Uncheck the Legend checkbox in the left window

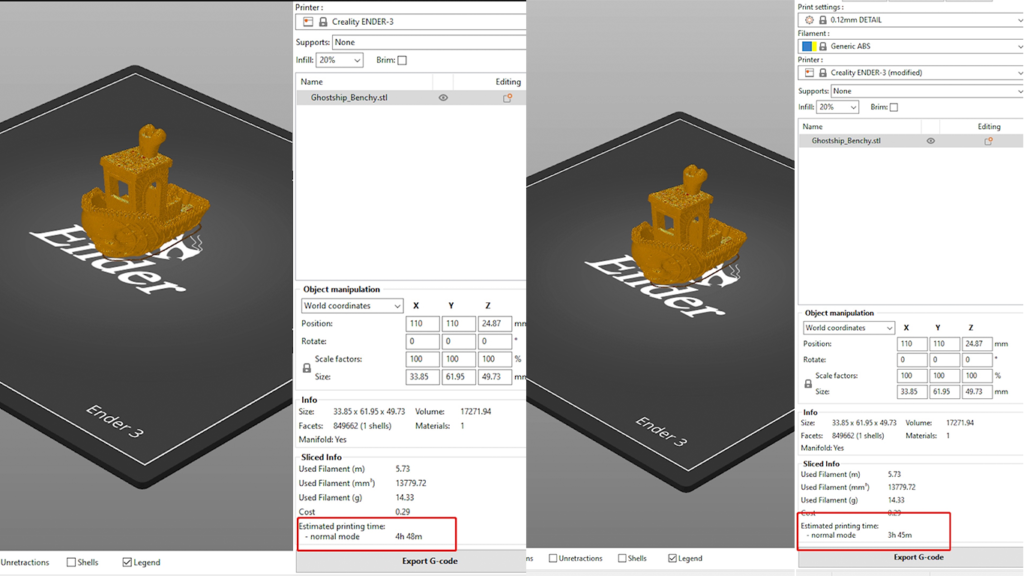[x=127, y=562]
